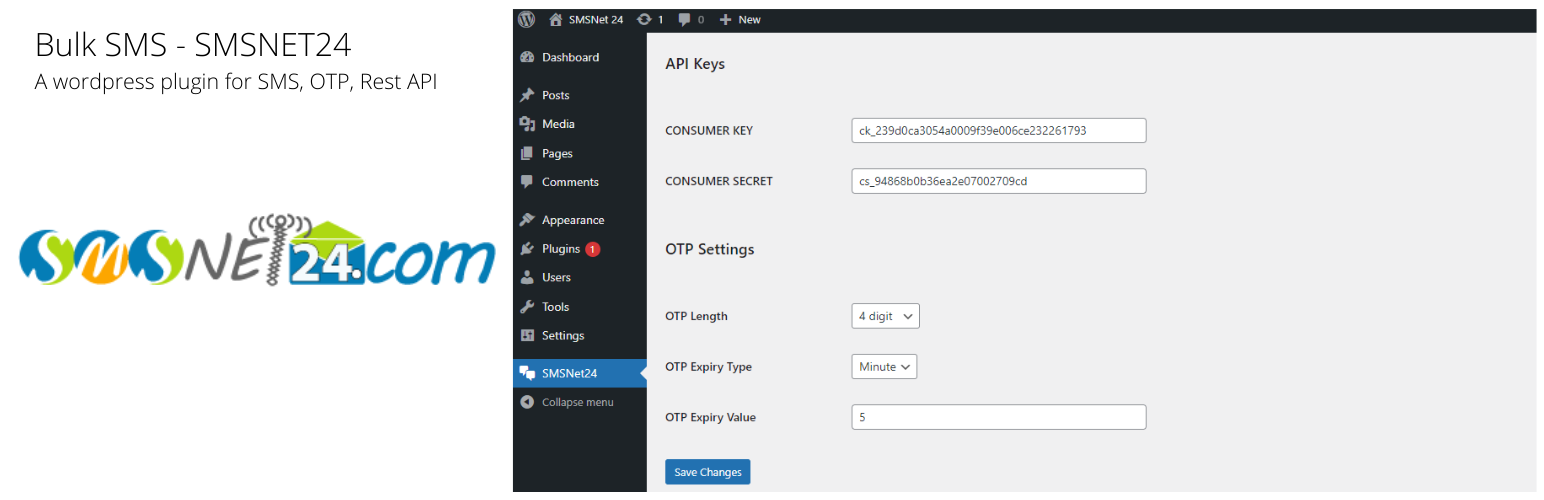Click the Consumer Key input field

click(x=998, y=131)
